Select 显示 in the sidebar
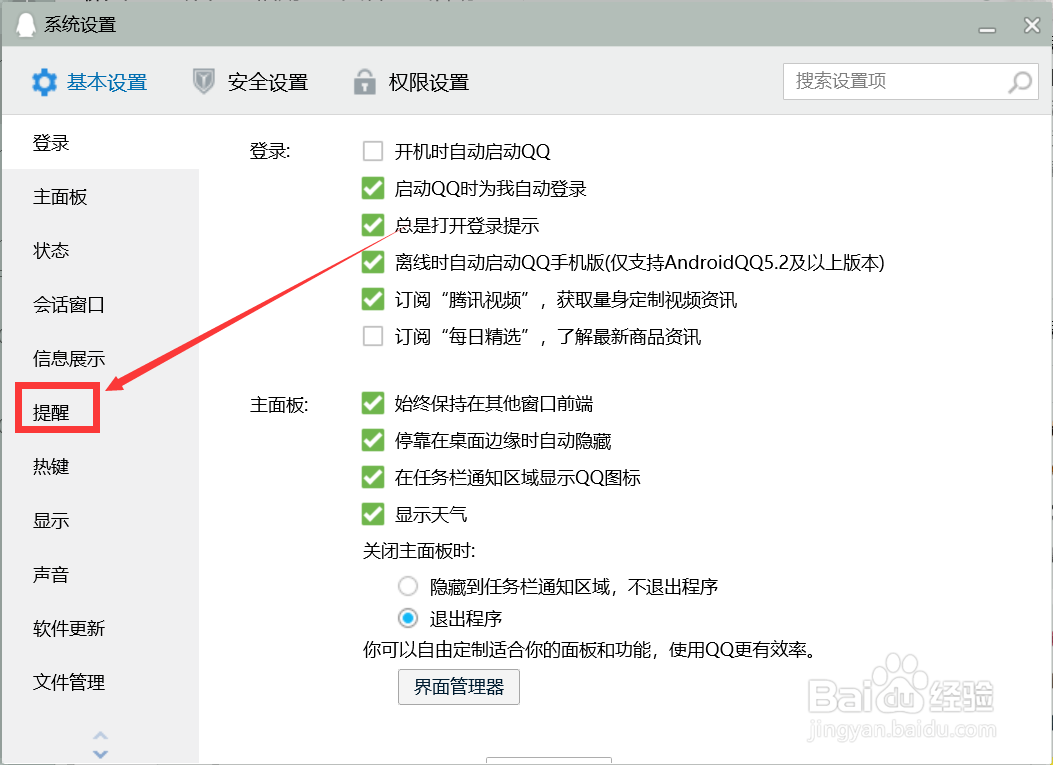The height and width of the screenshot is (765, 1053). click(x=101, y=520)
